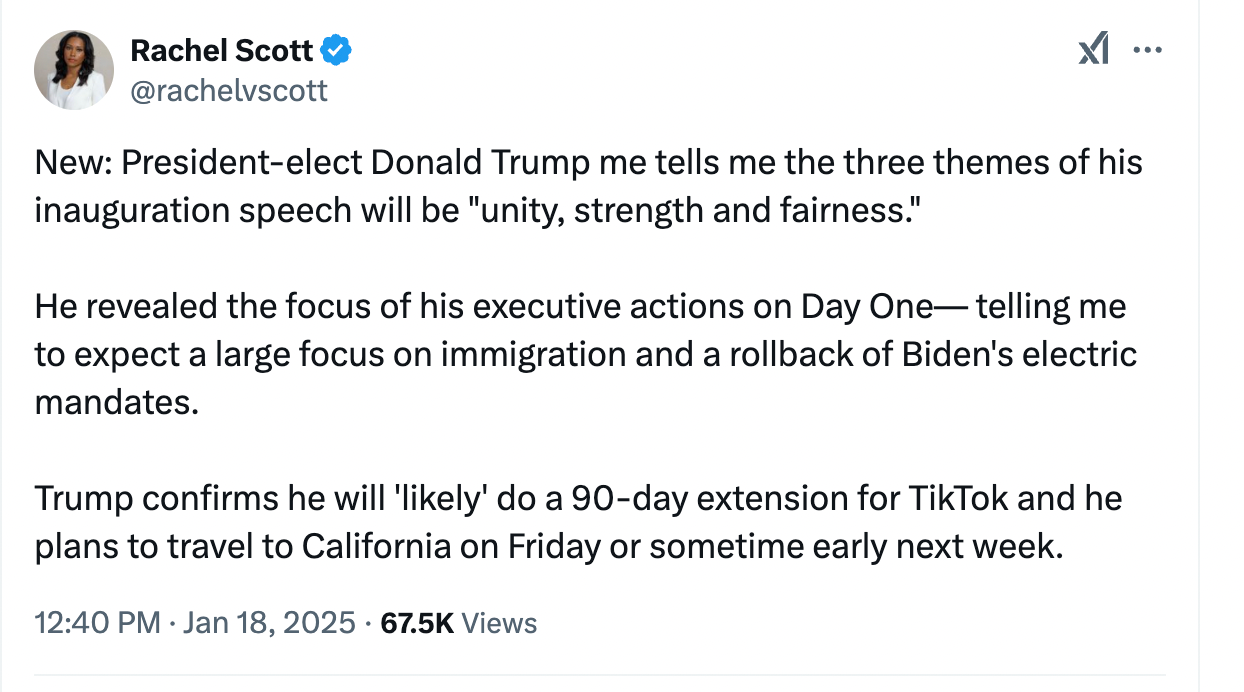Click the 12:40 PM post time
Viewport: 1244px width, 692px height.
click(97, 623)
